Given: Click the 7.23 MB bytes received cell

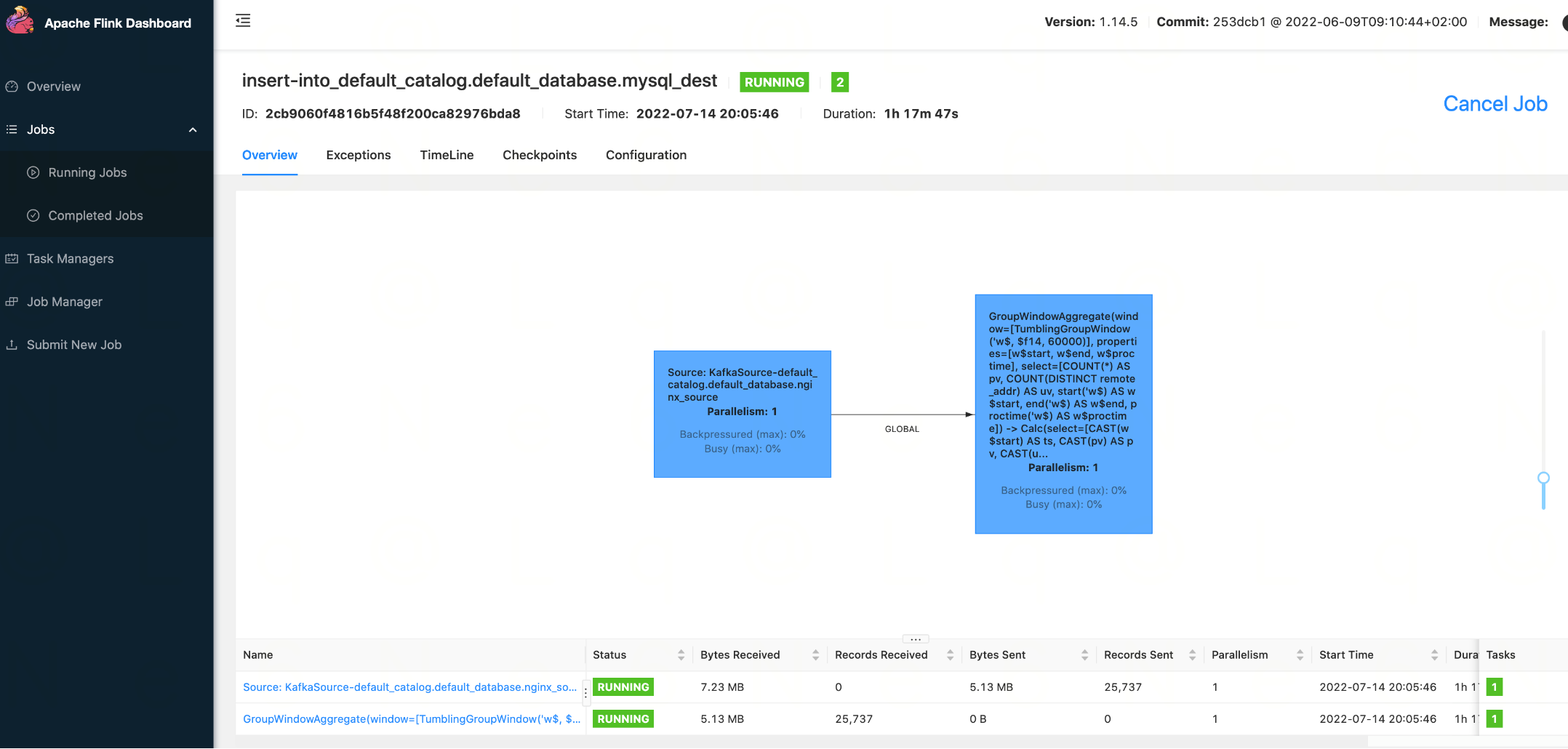Looking at the screenshot, I should [x=722, y=687].
